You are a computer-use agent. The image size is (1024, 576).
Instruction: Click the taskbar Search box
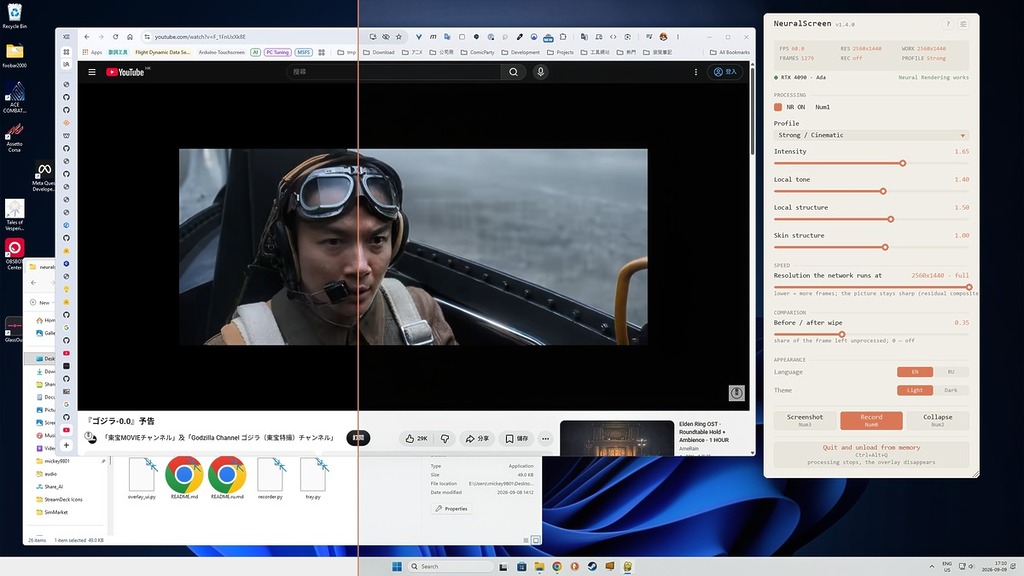pos(450,566)
